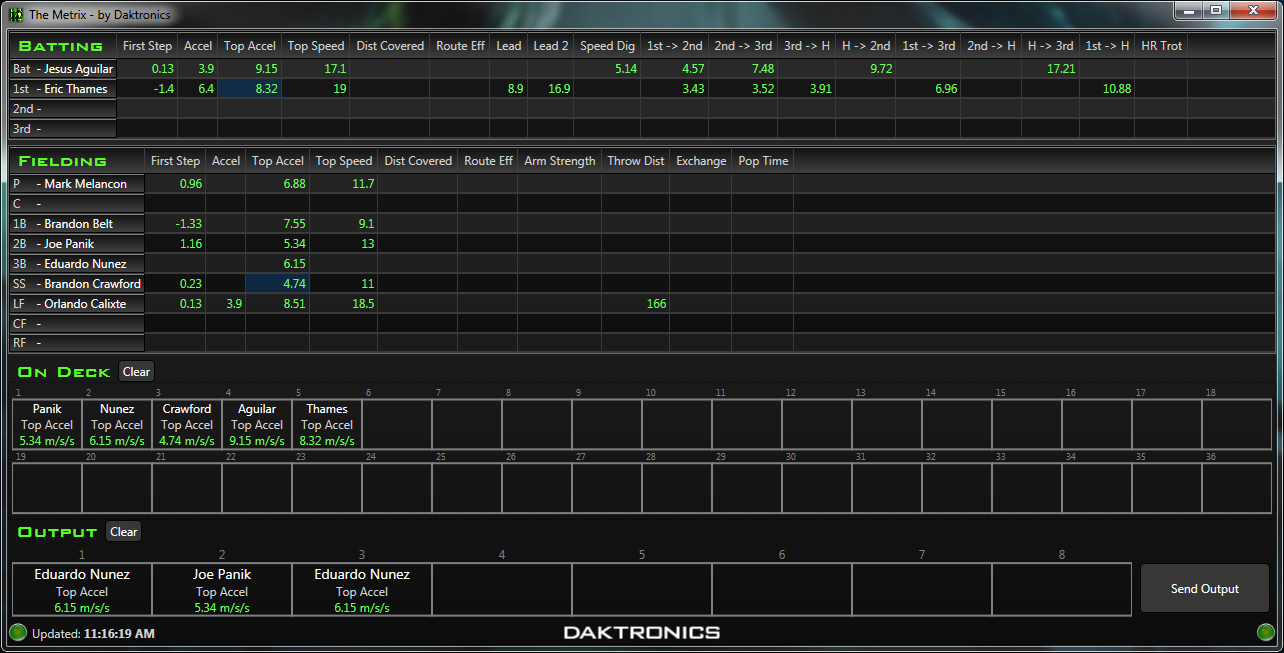
Task: Click the Arm Strength column header in Fielding
Action: click(x=559, y=160)
